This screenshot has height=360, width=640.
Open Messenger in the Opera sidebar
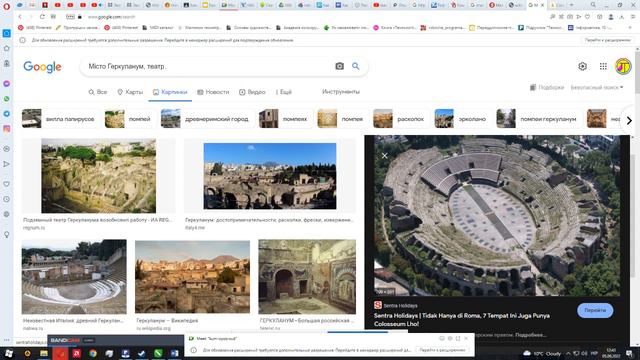7,83
